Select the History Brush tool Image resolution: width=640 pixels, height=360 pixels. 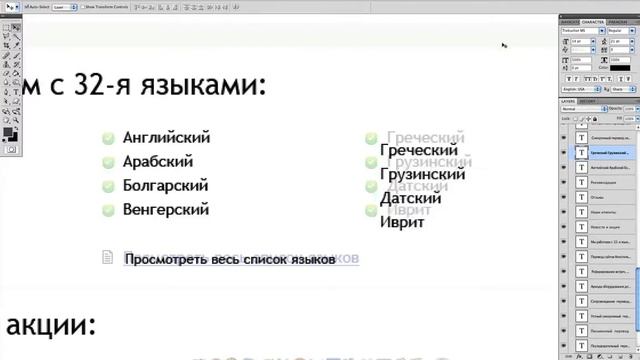click(x=16, y=64)
